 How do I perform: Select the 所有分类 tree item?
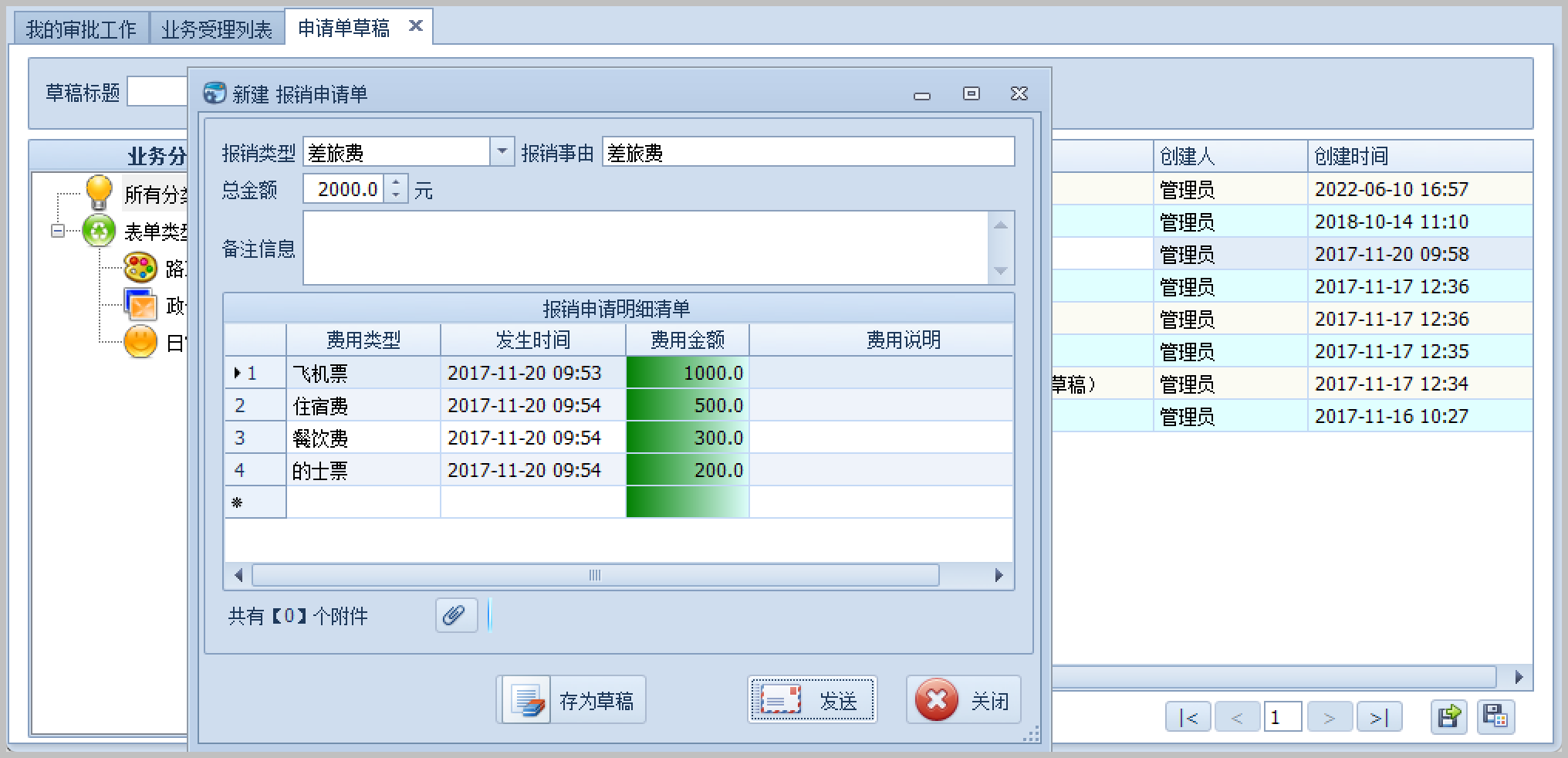tap(155, 194)
